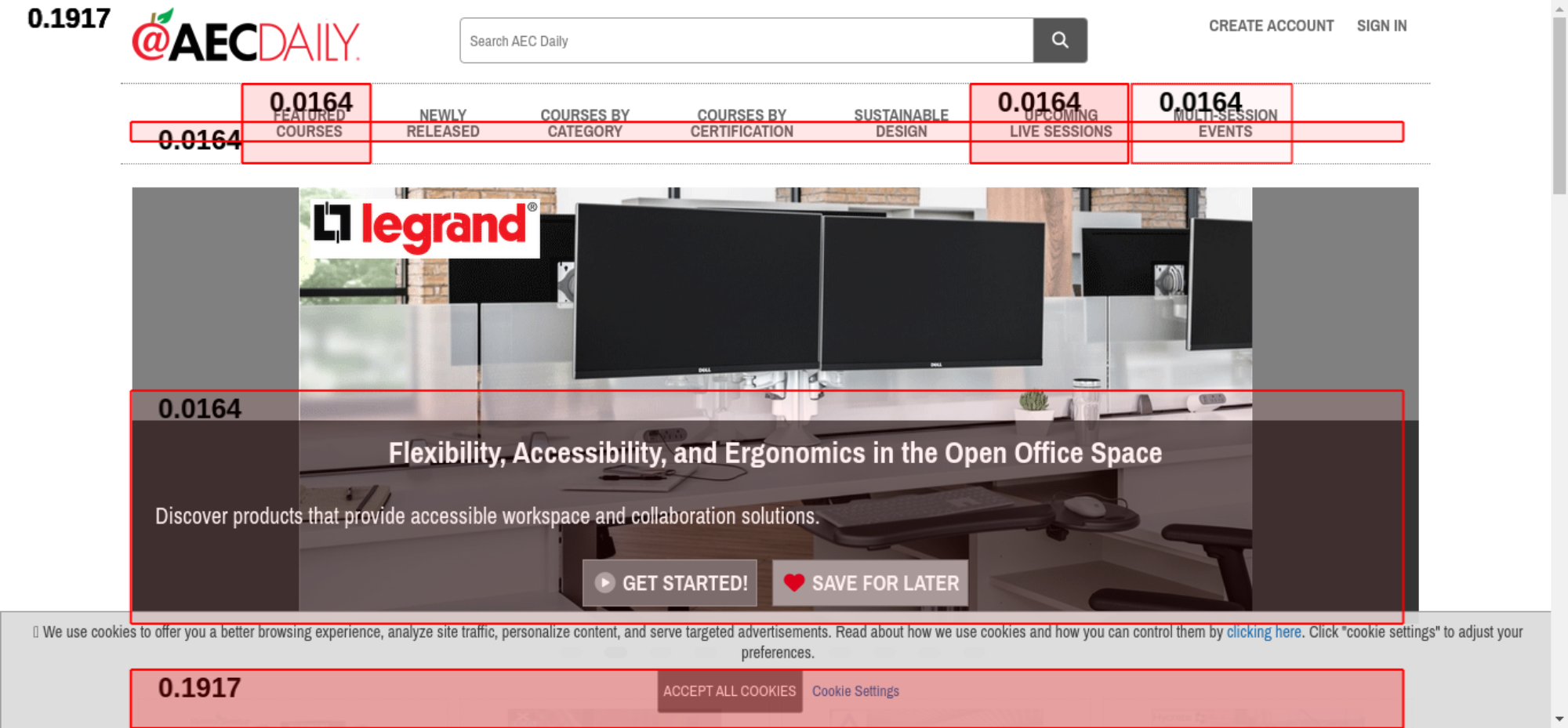Click the play icon on Get Started
The image size is (1568, 728).
coord(604,583)
